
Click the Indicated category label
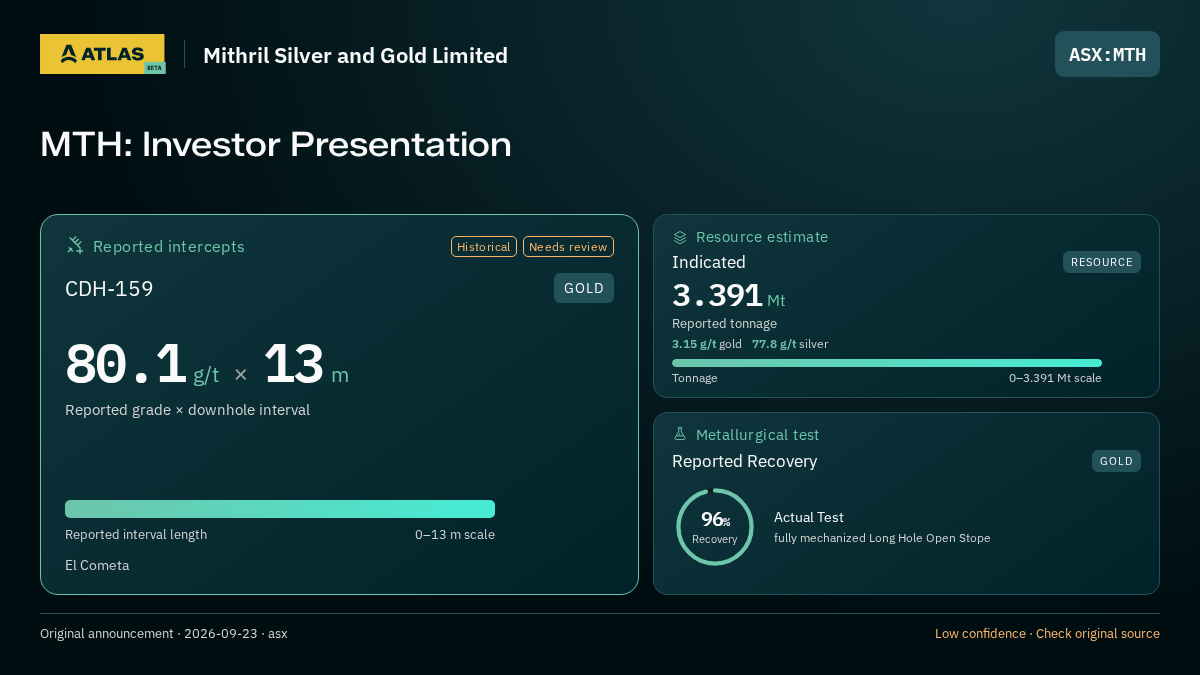click(x=709, y=262)
